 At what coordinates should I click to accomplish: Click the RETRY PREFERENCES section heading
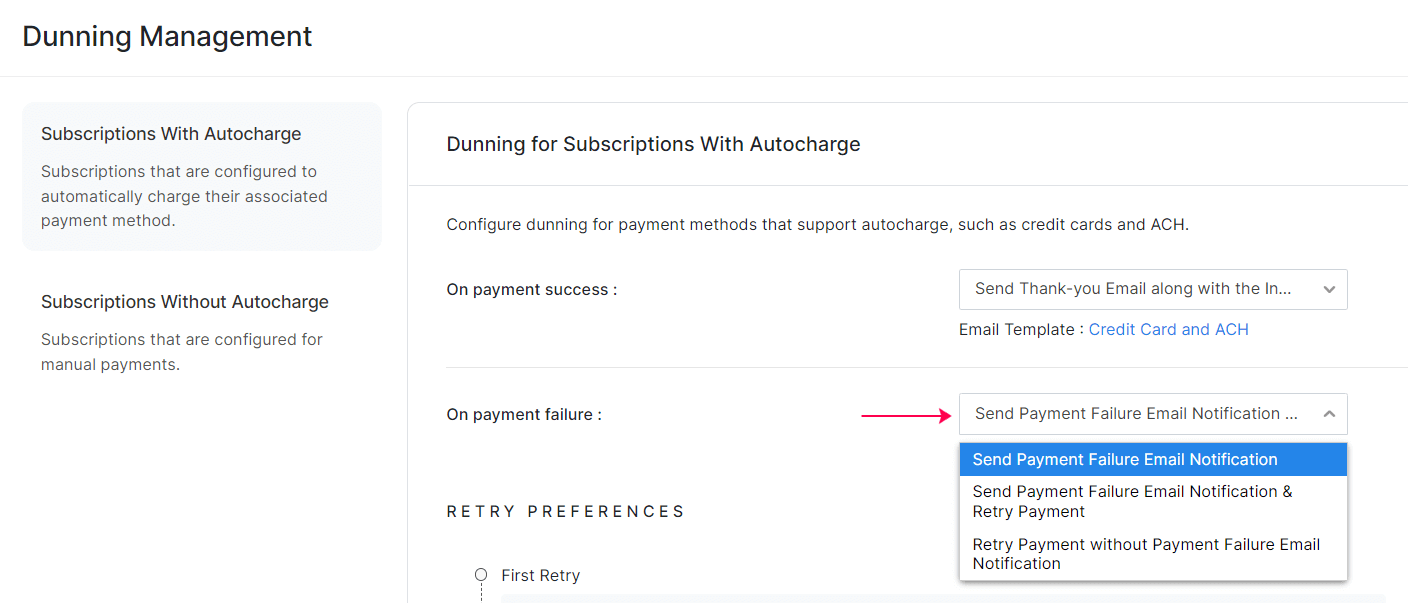click(565, 512)
